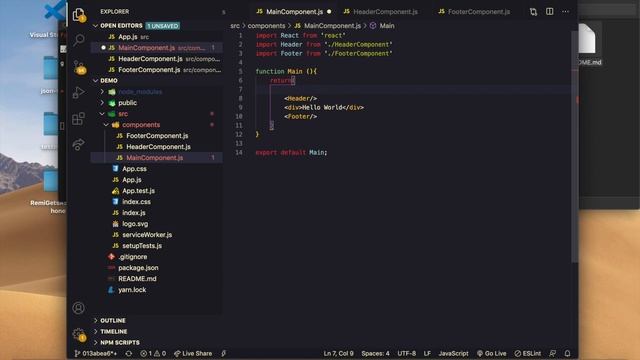The image size is (640, 360).
Task: Click Main symbol in breadcrumb
Action: (387, 26)
